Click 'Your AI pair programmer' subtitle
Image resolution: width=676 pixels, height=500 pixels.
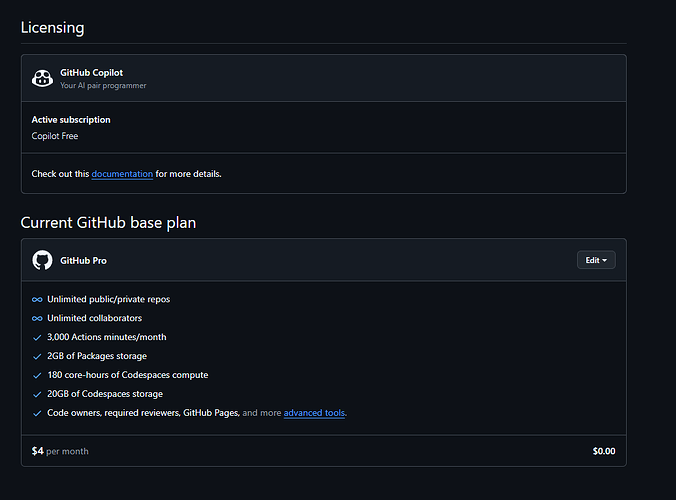tap(103, 85)
